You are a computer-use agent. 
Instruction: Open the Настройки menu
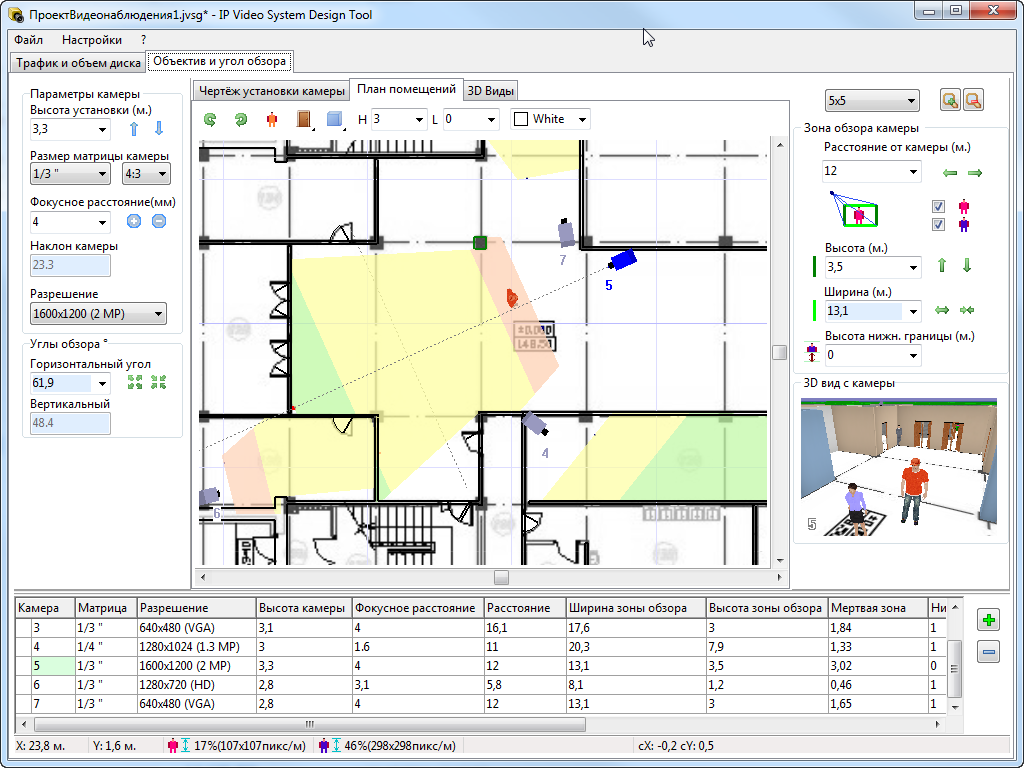click(92, 40)
